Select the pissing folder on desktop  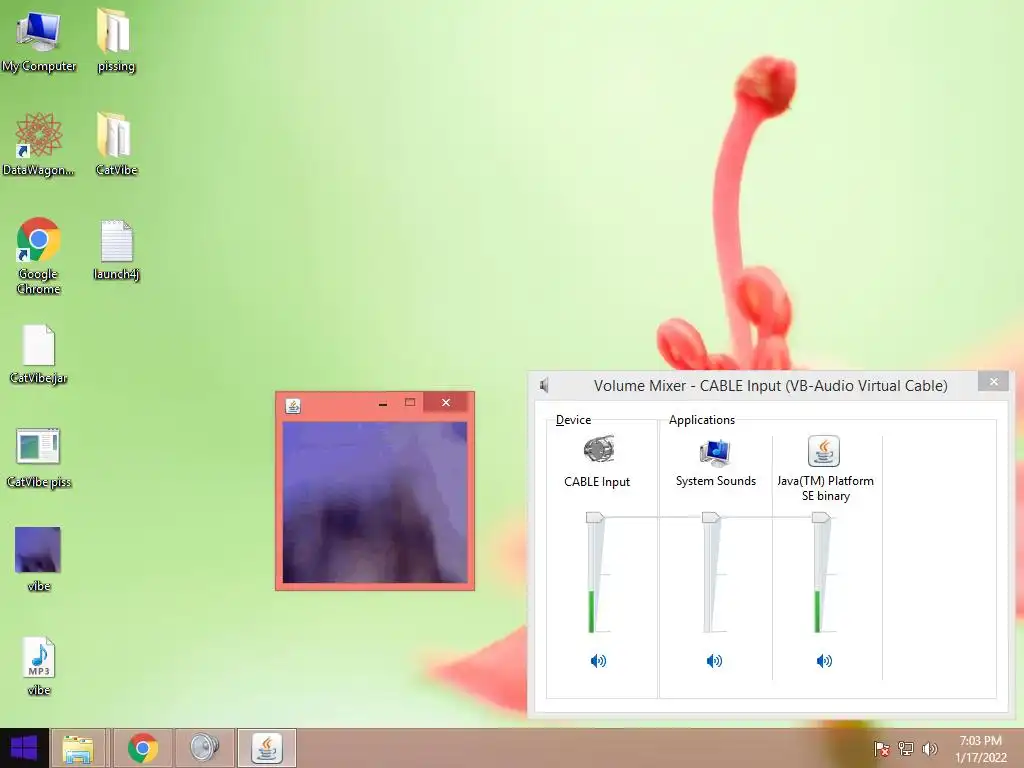[x=116, y=39]
